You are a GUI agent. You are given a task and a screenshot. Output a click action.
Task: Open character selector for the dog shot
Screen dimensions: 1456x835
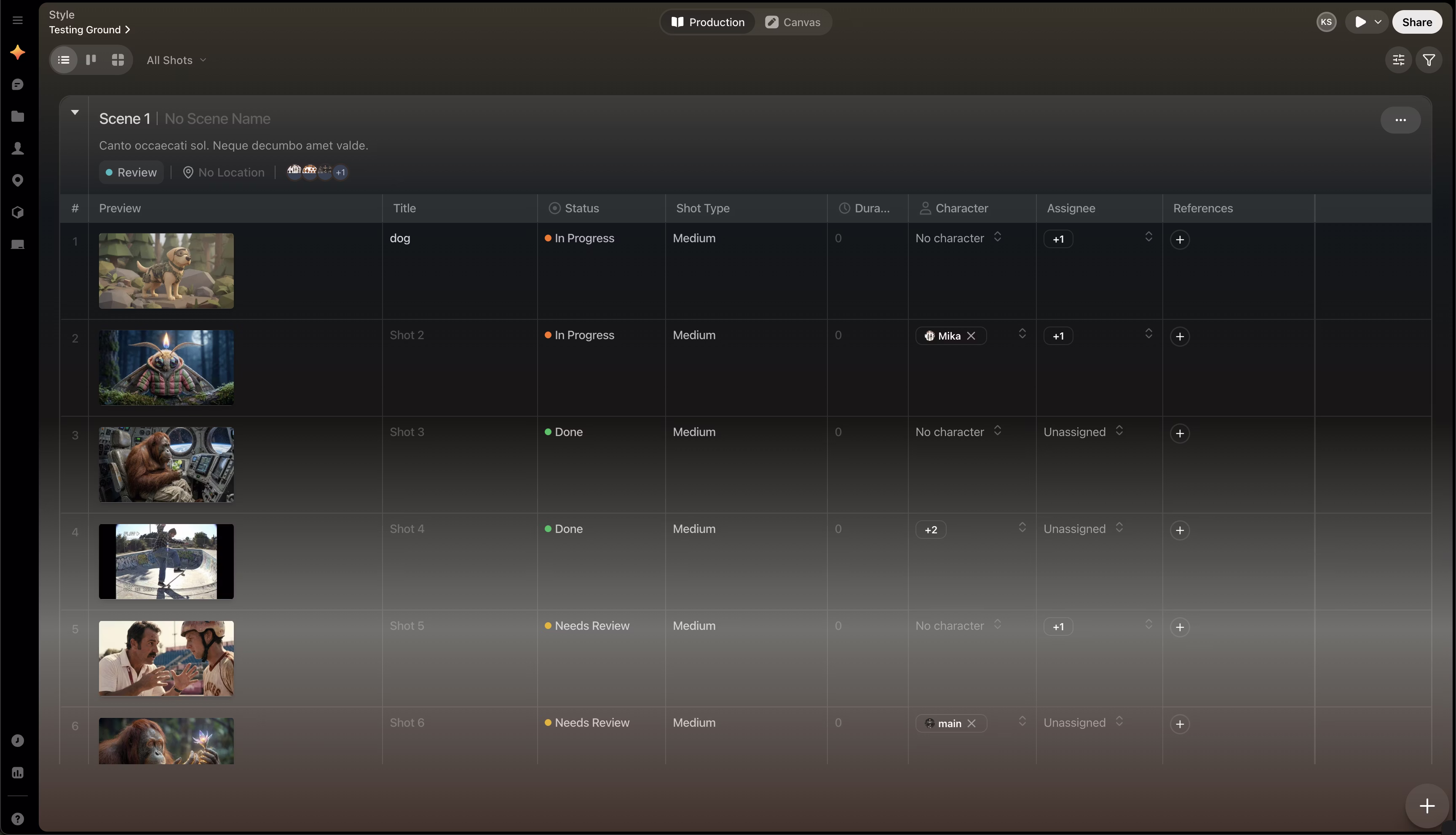tap(958, 238)
